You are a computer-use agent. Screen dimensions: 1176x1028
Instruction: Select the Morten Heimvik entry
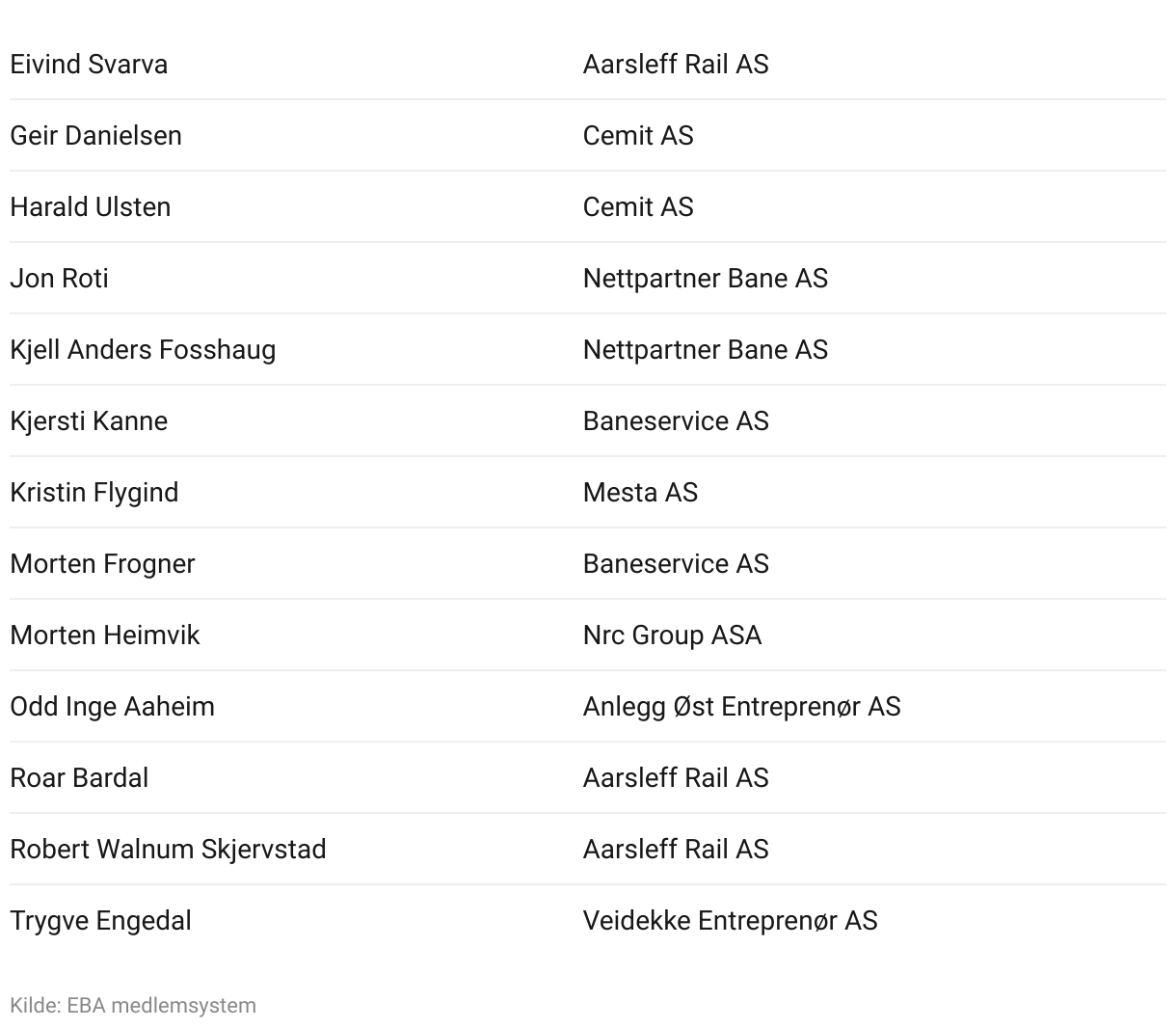click(105, 636)
